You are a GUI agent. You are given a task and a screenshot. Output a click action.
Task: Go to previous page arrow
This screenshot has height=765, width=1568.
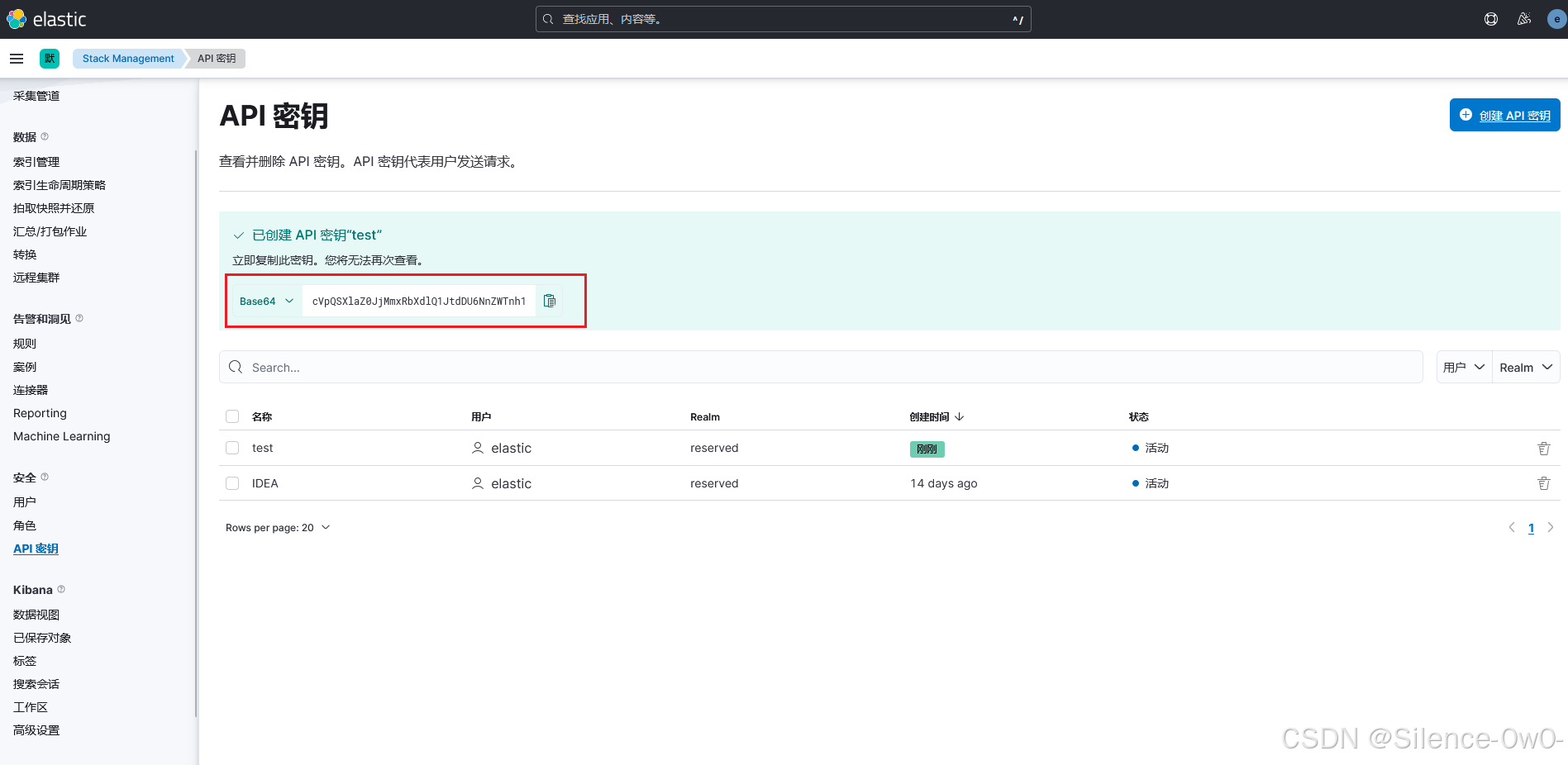click(1512, 527)
